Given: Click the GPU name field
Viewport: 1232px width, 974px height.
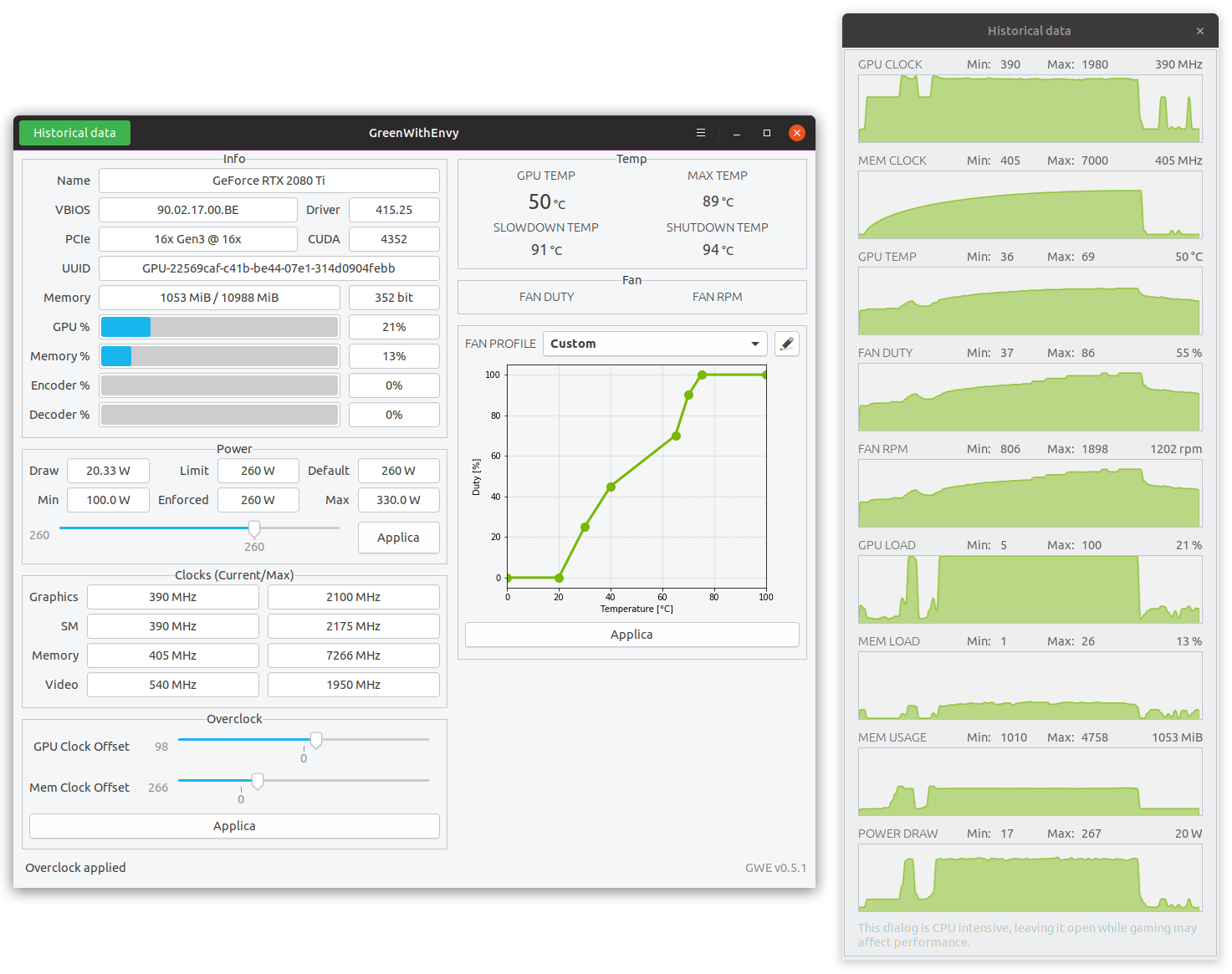Looking at the screenshot, I should click(x=268, y=181).
